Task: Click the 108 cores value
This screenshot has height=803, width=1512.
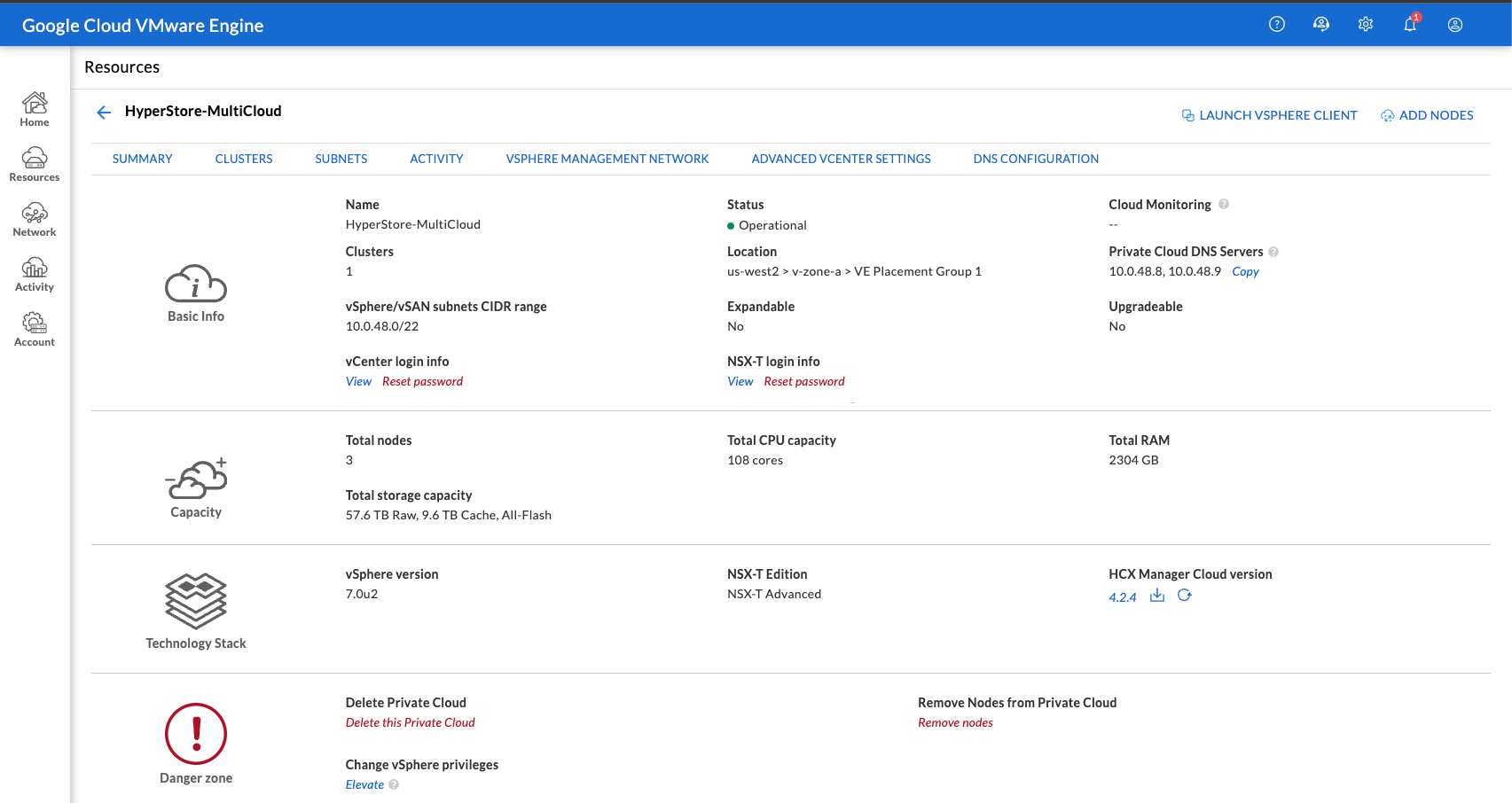Action: [x=755, y=460]
